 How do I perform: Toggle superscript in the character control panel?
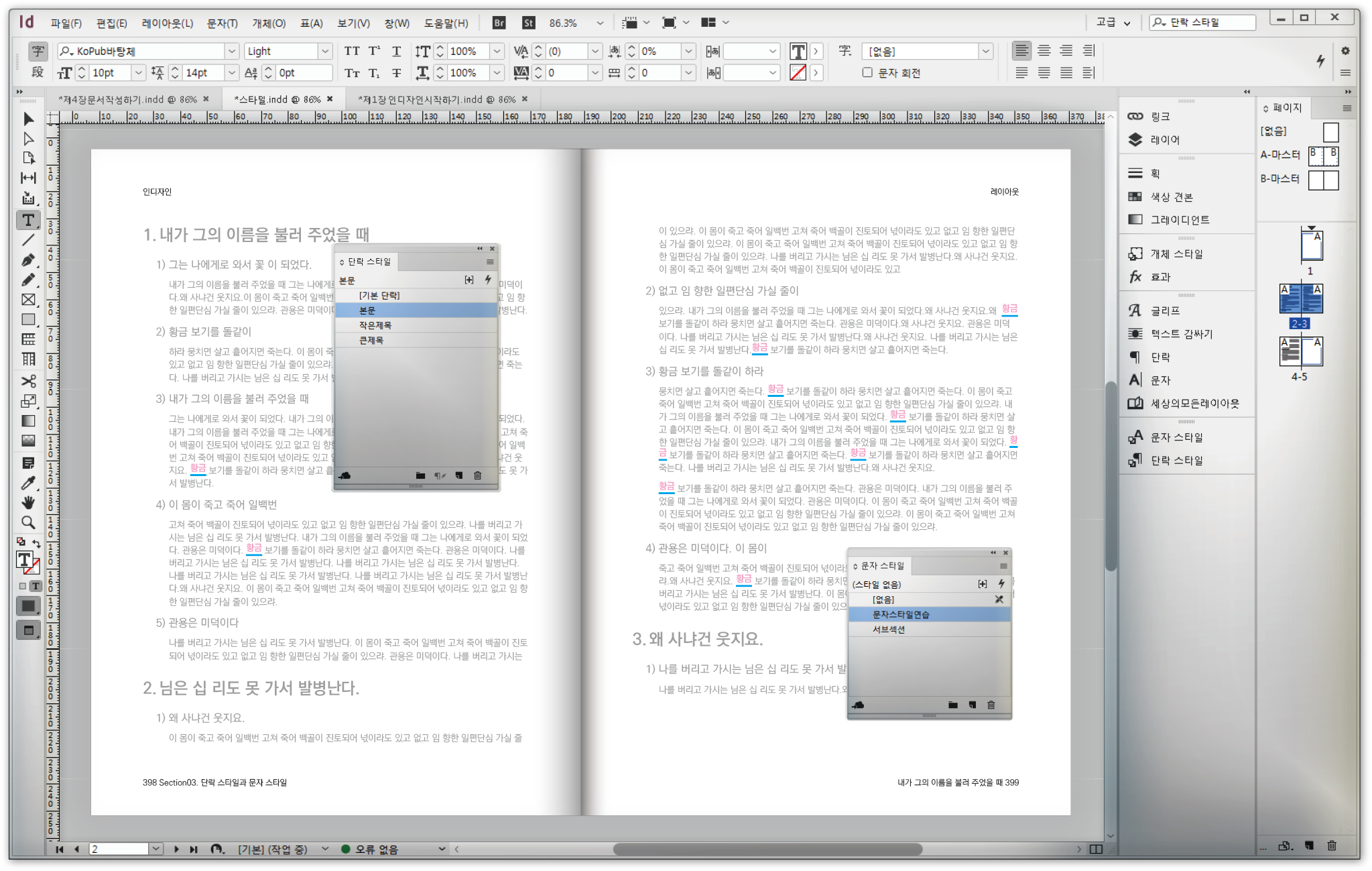tap(373, 50)
